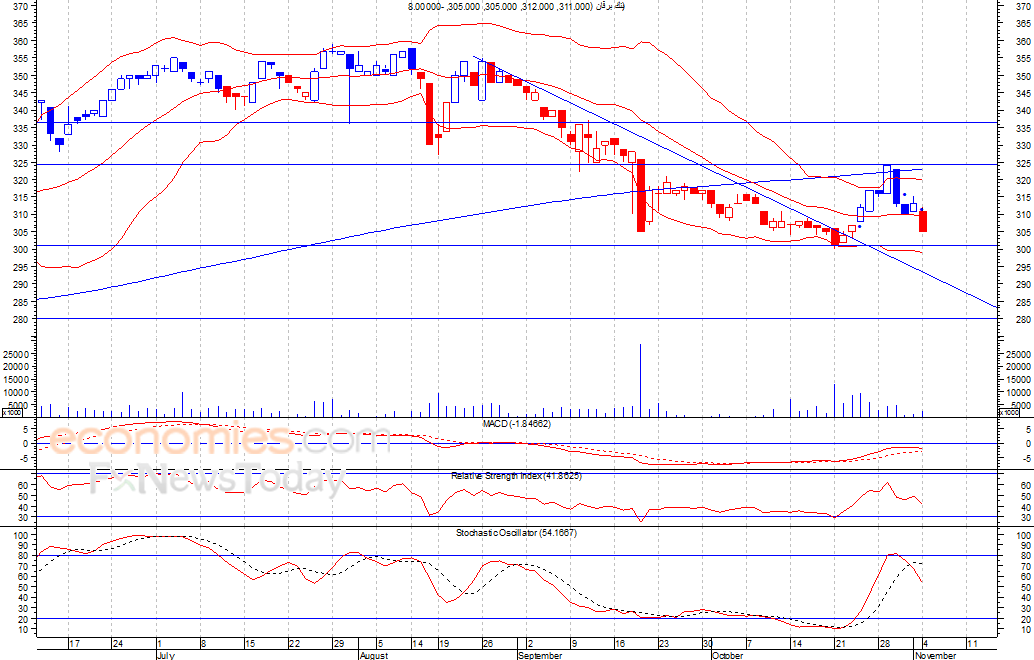Click the 370 label on right price axis
This screenshot has height=660, width=1034.
tap(1021, 6)
